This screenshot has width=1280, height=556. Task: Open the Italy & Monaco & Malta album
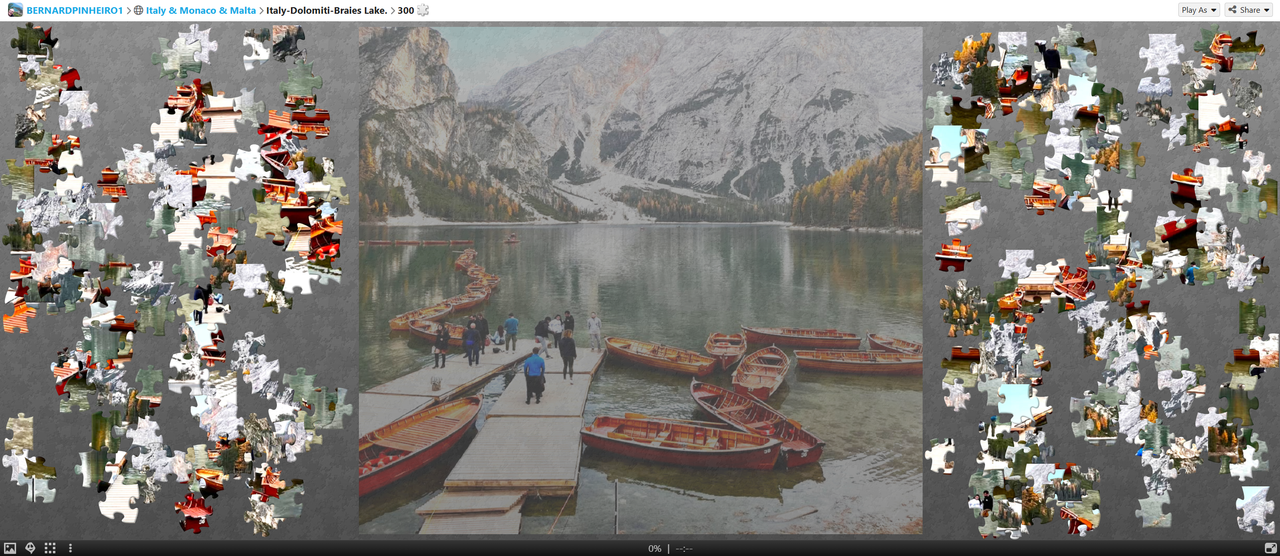tap(200, 10)
